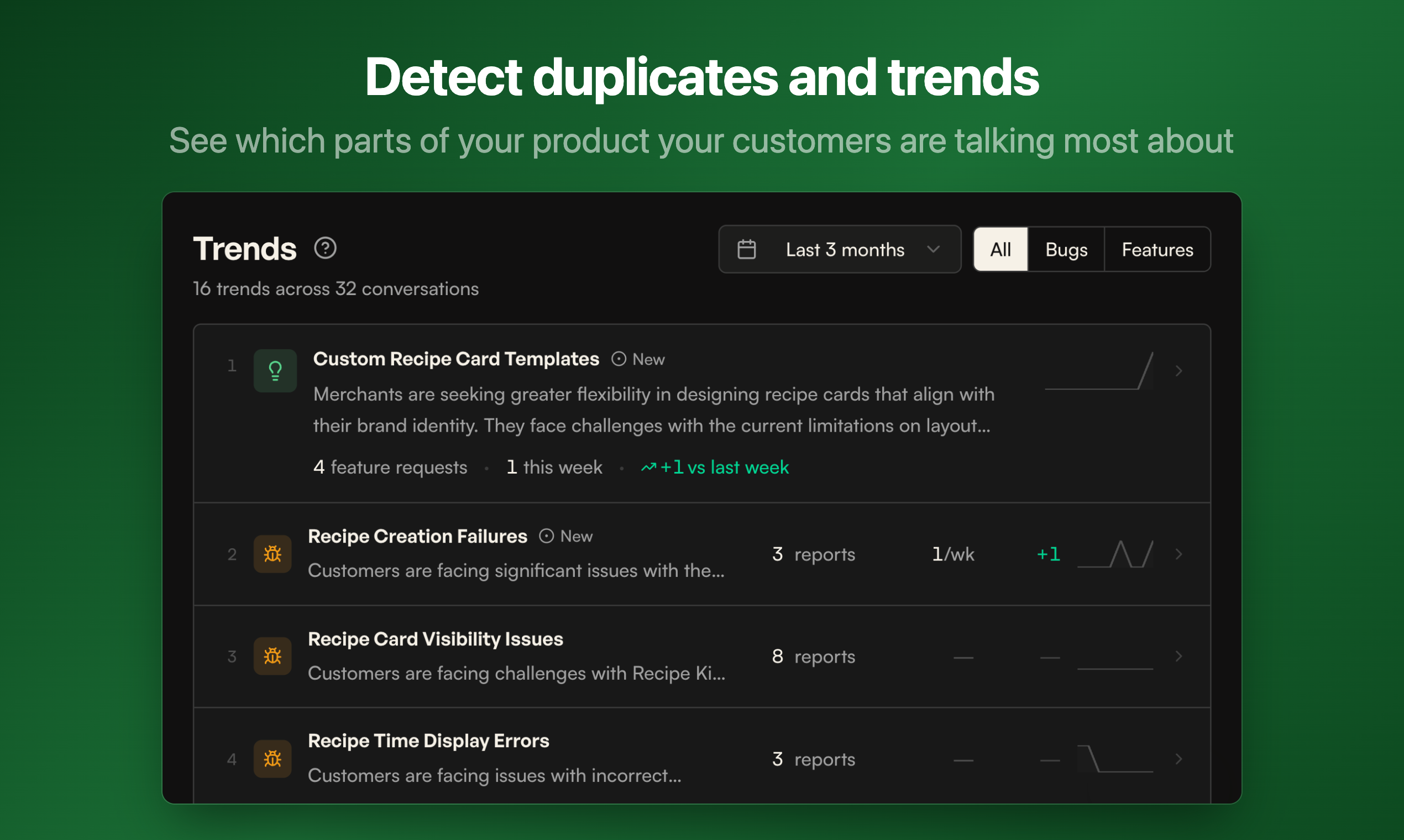Open Recipe Time Display Errors row chevron
Image resolution: width=1404 pixels, height=840 pixels.
tap(1178, 759)
